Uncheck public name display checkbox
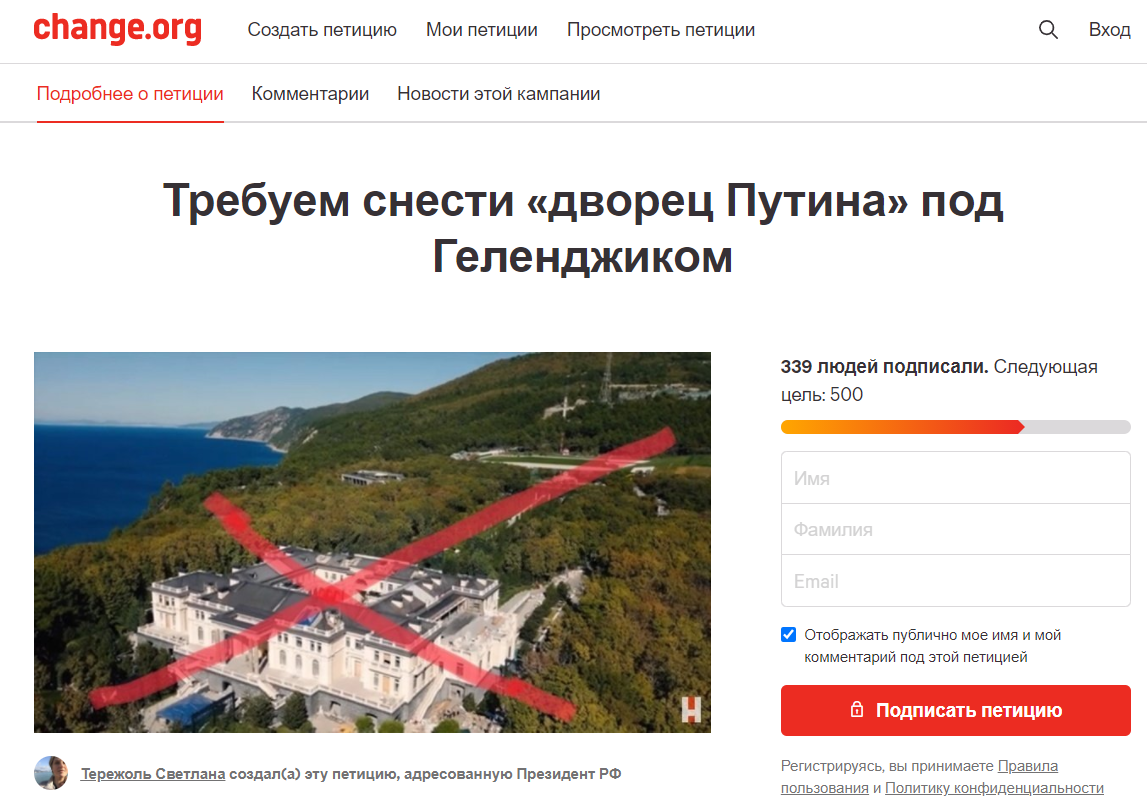This screenshot has height=798, width=1147. pyautogui.click(x=789, y=634)
